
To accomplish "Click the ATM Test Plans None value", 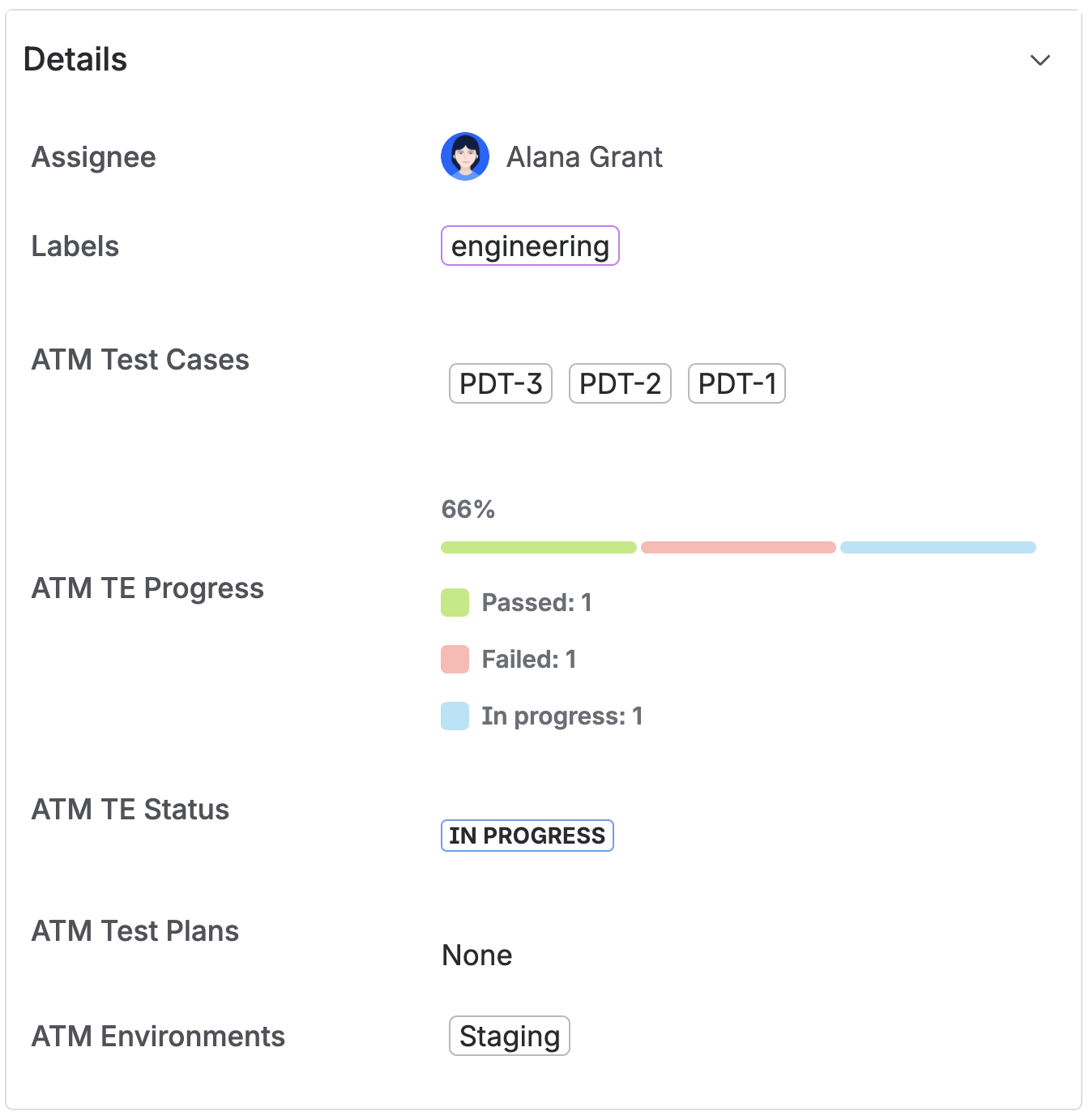I will click(476, 955).
